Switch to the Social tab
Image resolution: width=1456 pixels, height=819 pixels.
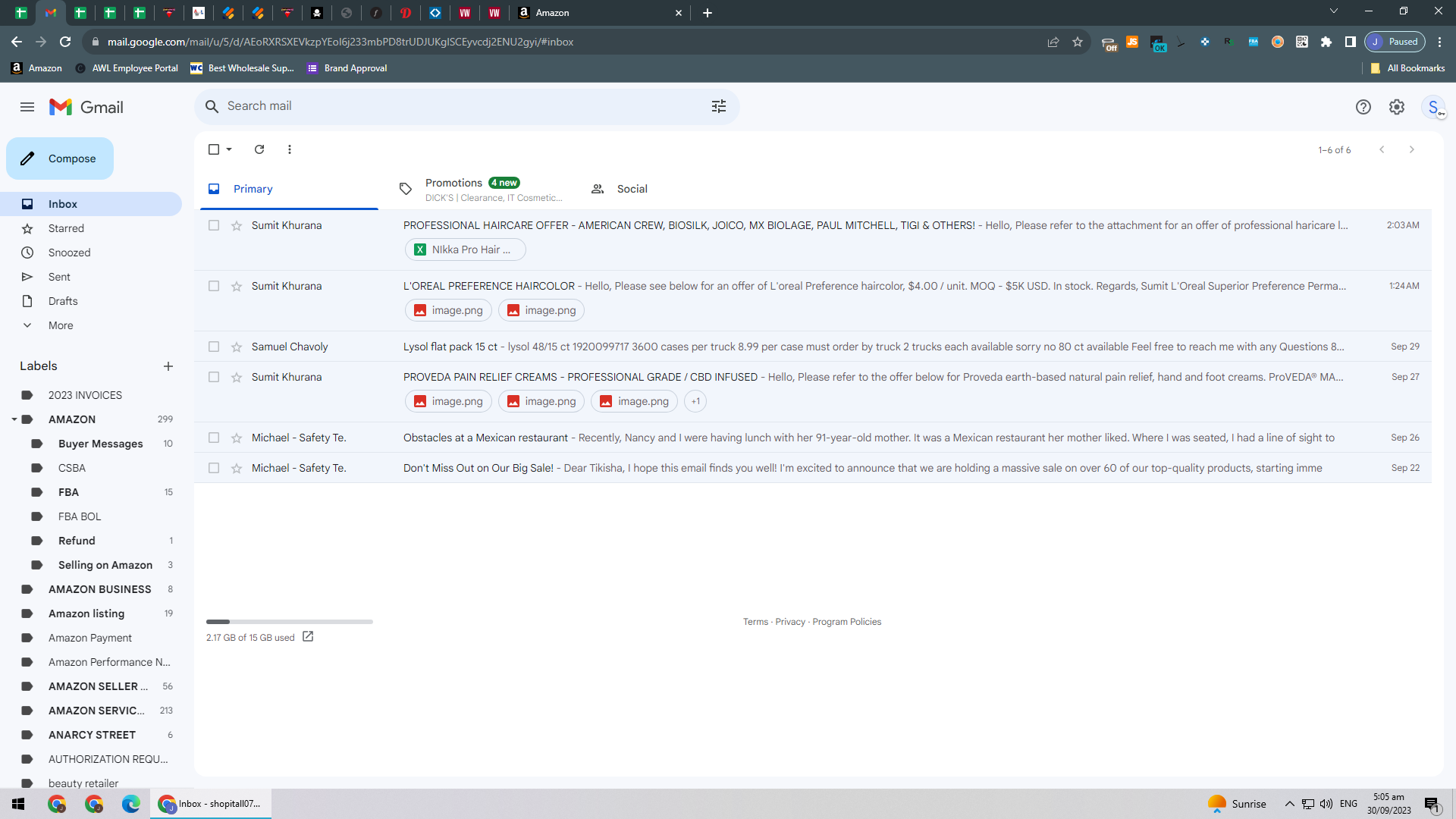click(x=672, y=189)
